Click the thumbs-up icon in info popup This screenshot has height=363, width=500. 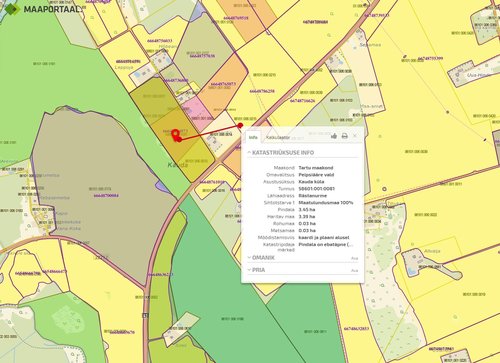click(334, 136)
